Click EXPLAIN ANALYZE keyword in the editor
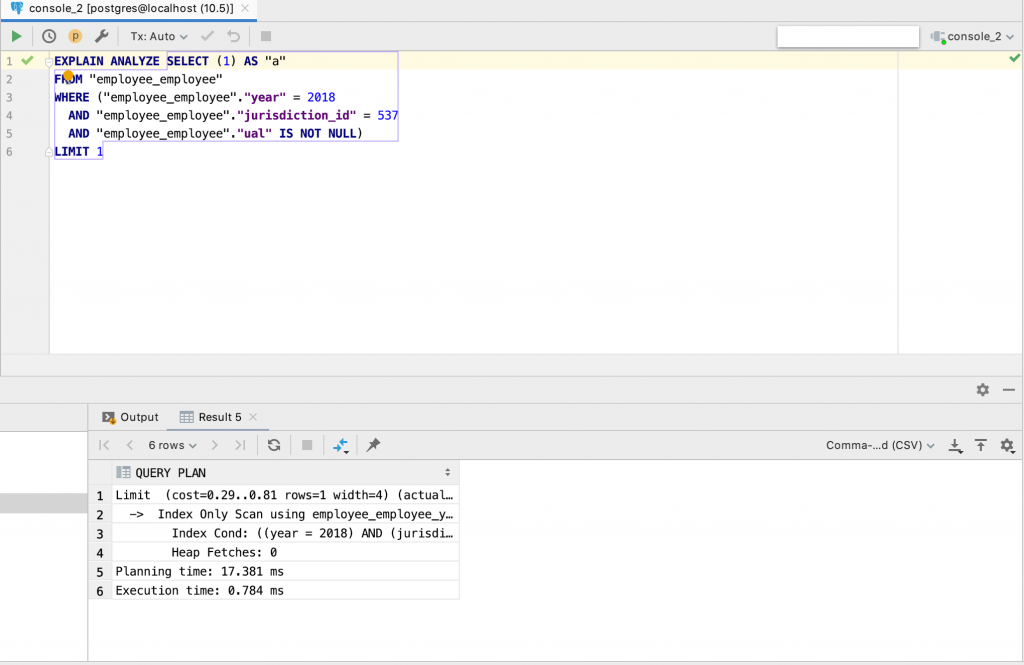 tap(107, 61)
